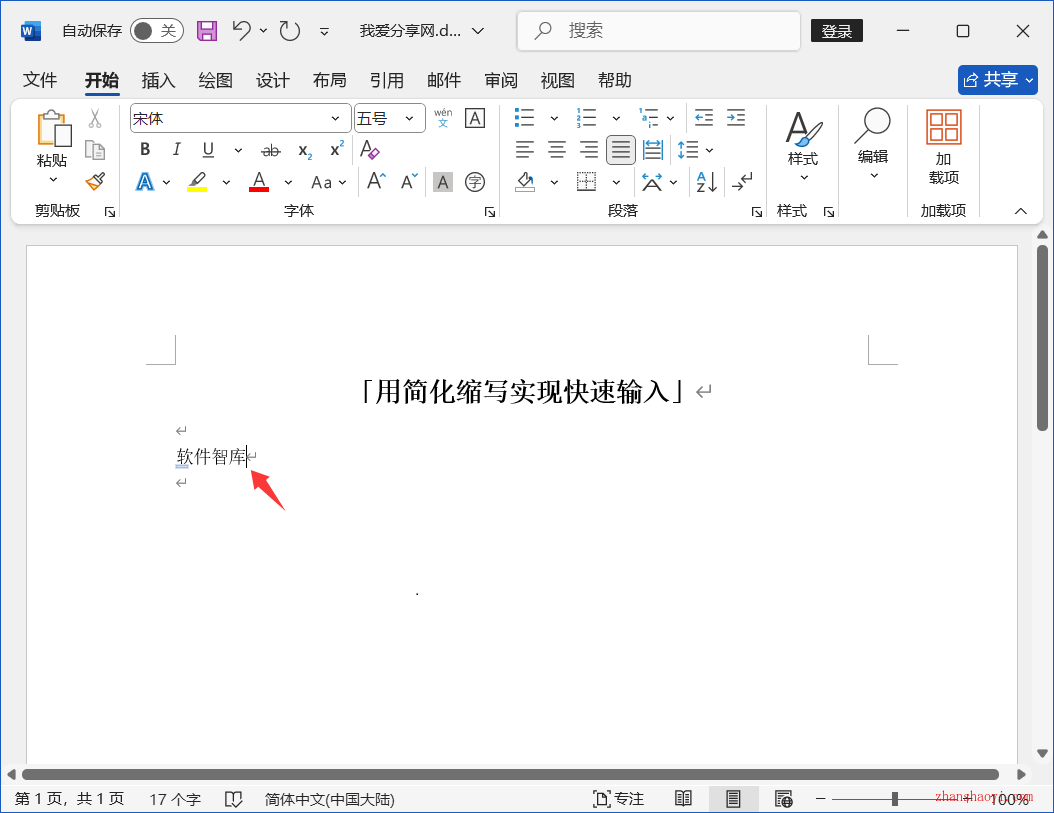Click the proofing book icon in status bar
This screenshot has width=1054, height=813.
233,799
